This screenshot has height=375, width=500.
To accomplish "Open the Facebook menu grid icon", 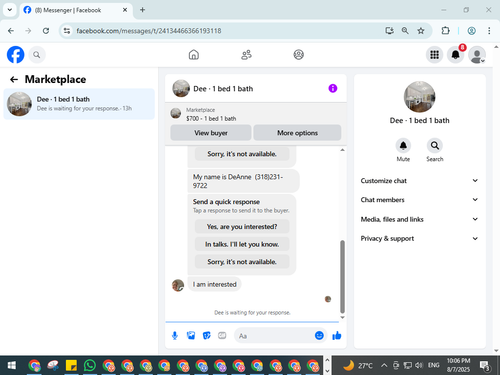I will (434, 55).
